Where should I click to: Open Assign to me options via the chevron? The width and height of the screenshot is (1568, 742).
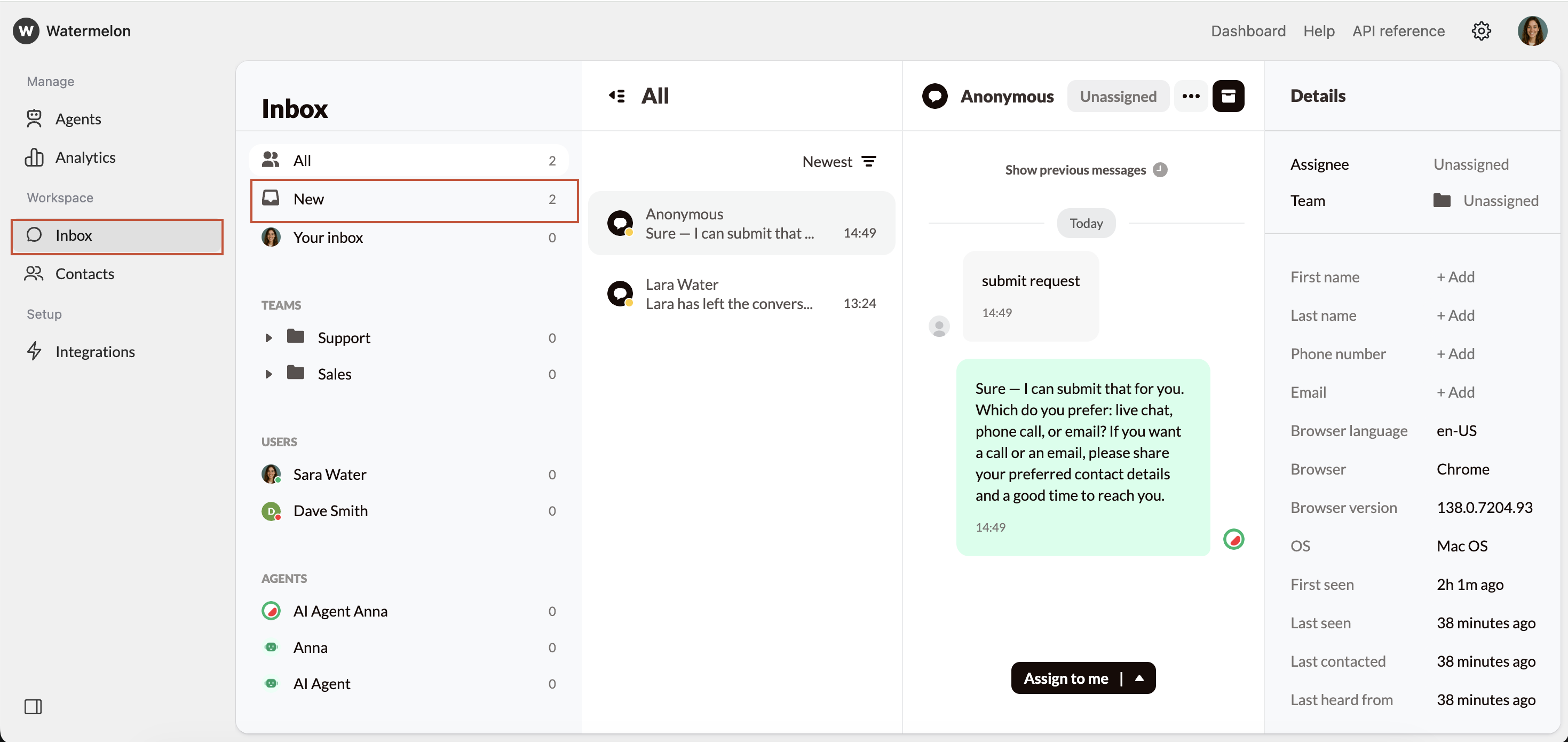tap(1139, 677)
